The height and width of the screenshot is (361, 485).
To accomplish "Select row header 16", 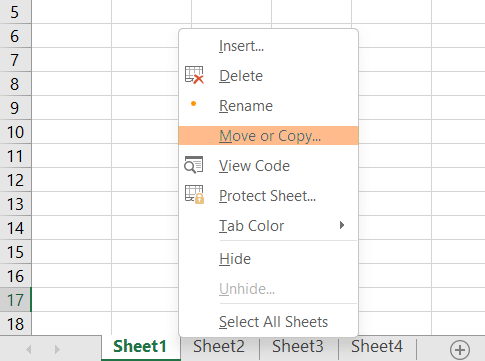I will pyautogui.click(x=16, y=276).
